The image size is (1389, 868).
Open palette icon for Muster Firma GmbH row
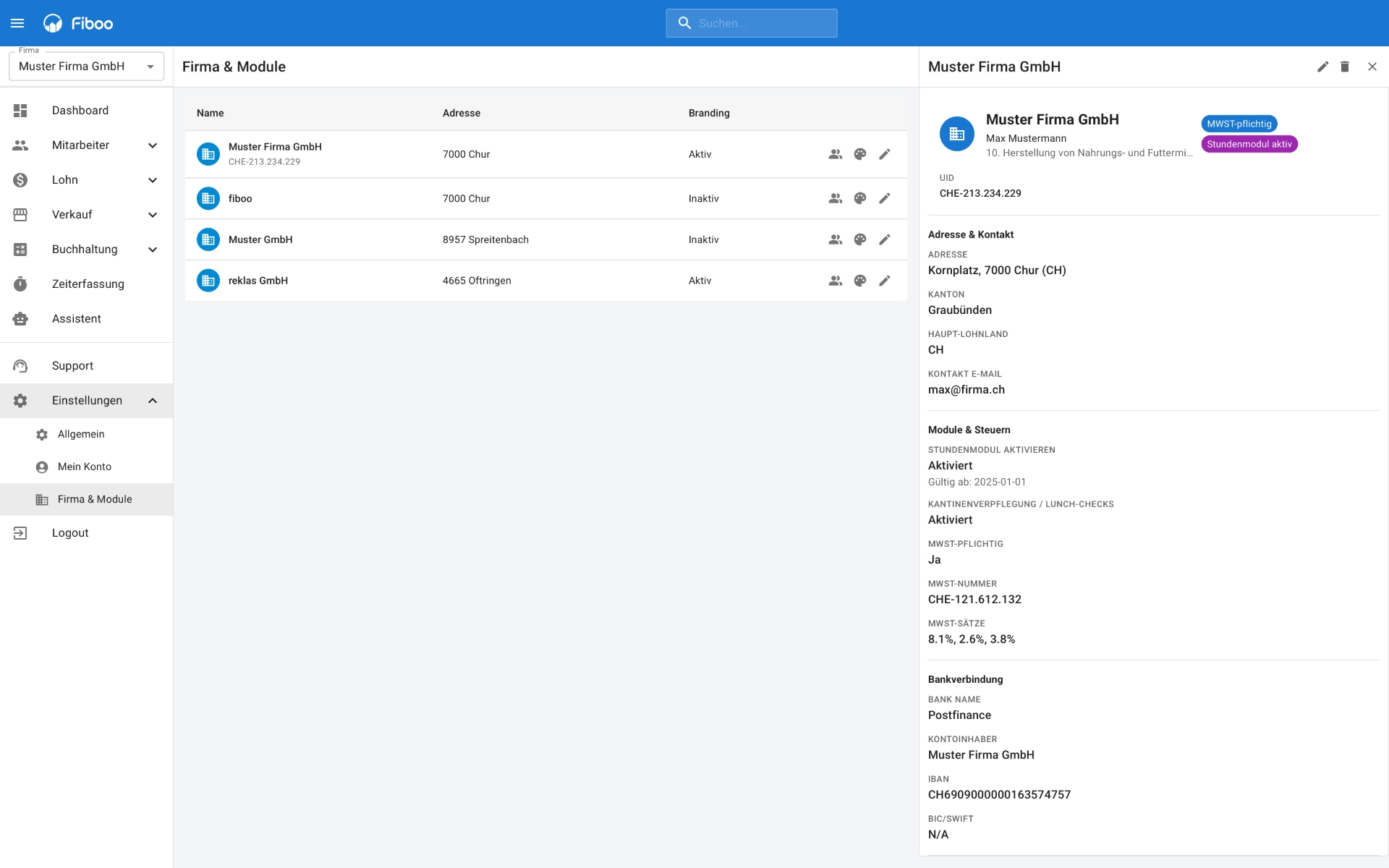coord(860,154)
